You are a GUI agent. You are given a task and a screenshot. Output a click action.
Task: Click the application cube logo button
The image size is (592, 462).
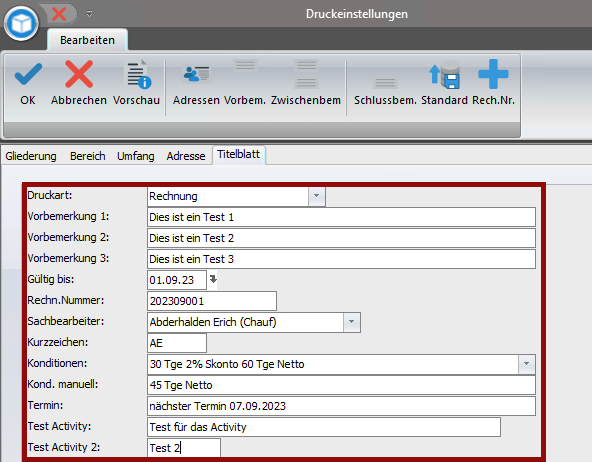tap(21, 23)
